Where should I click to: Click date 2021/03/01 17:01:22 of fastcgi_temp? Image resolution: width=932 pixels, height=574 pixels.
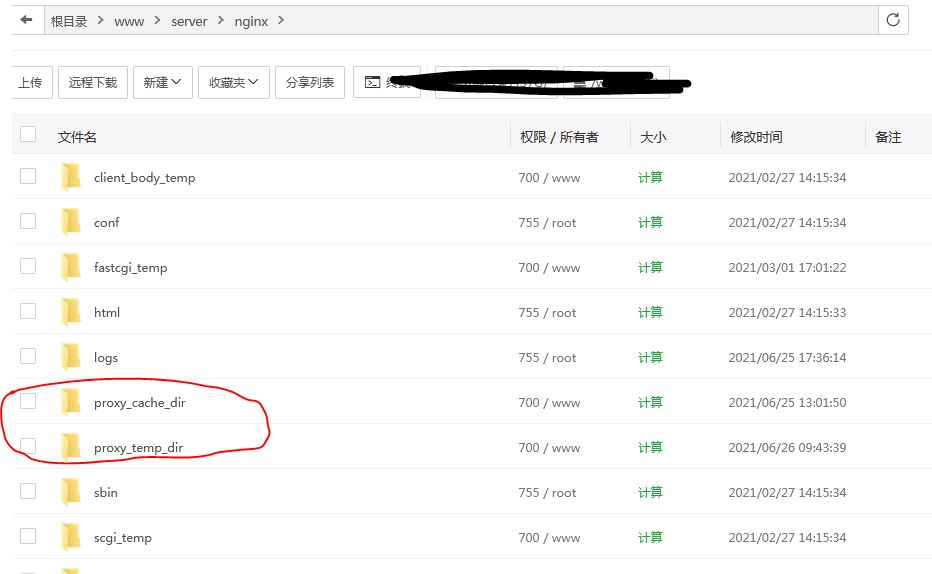[x=788, y=267]
